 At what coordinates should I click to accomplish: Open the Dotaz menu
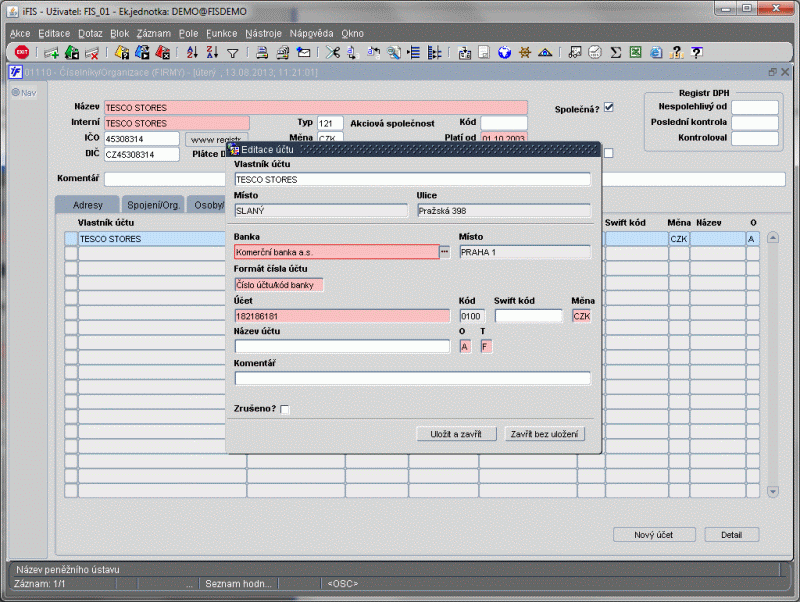(90, 33)
